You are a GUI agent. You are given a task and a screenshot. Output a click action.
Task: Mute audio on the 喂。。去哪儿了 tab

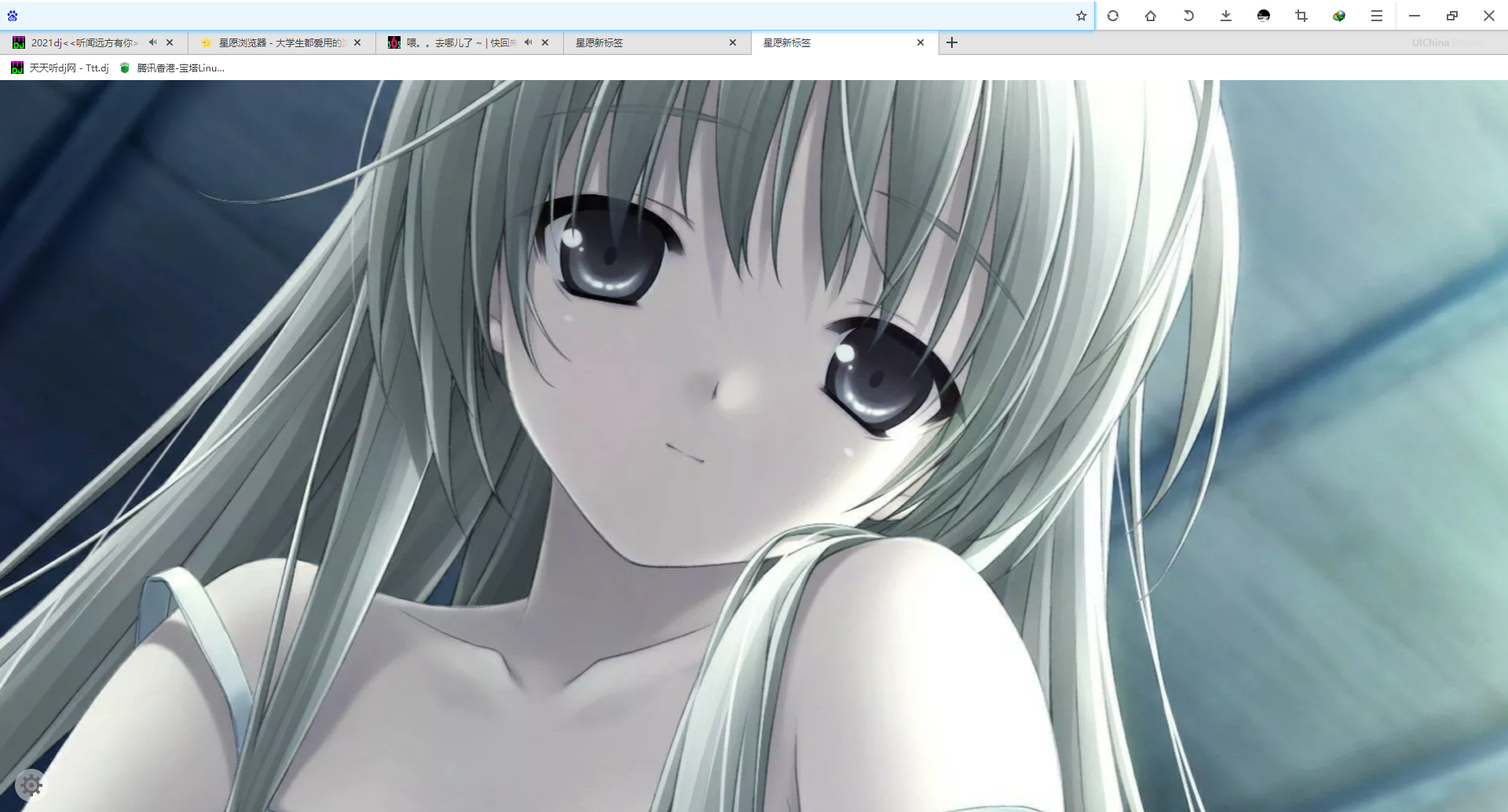[x=528, y=42]
